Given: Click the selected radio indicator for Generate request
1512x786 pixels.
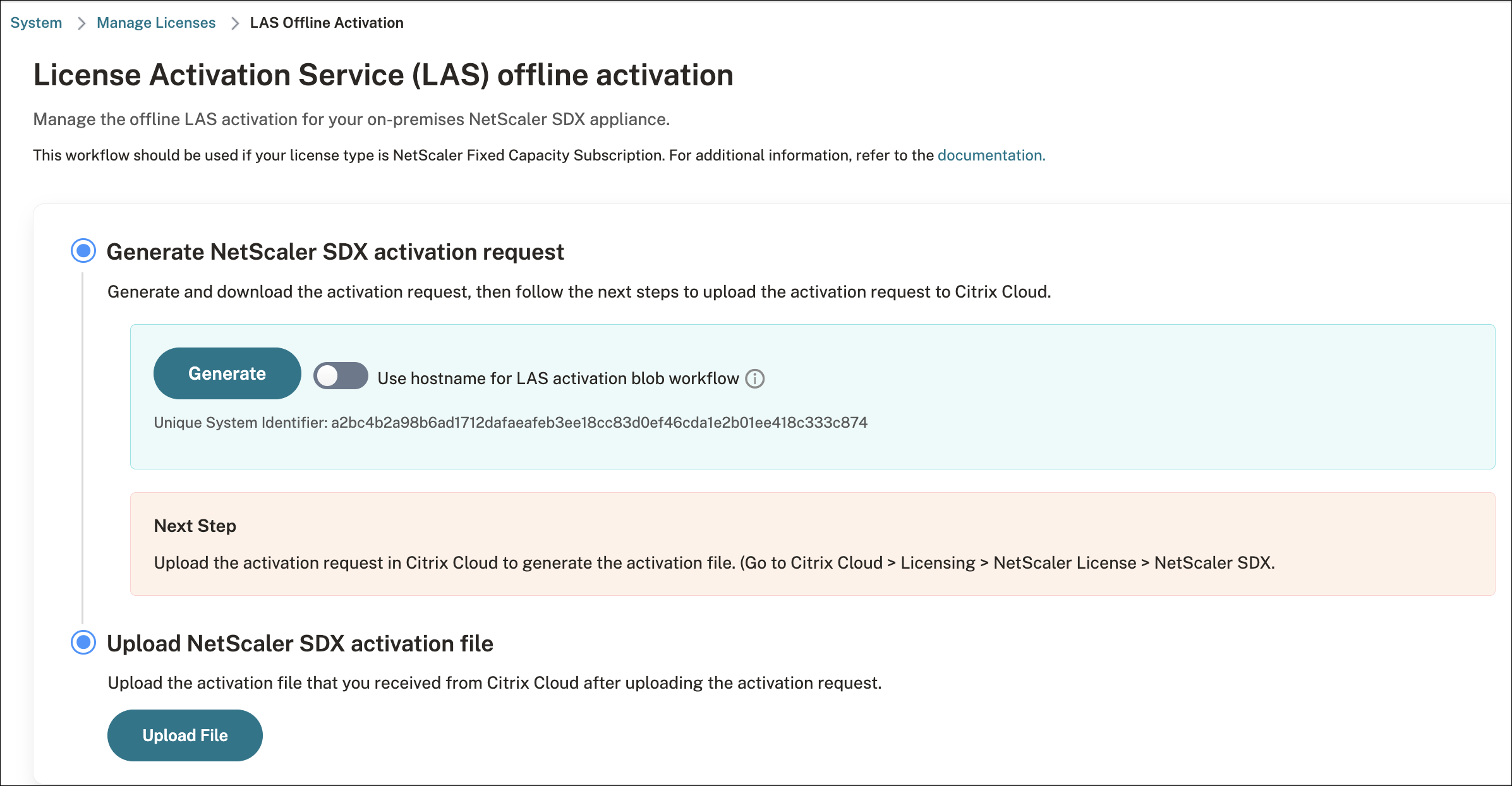Looking at the screenshot, I should click(83, 251).
